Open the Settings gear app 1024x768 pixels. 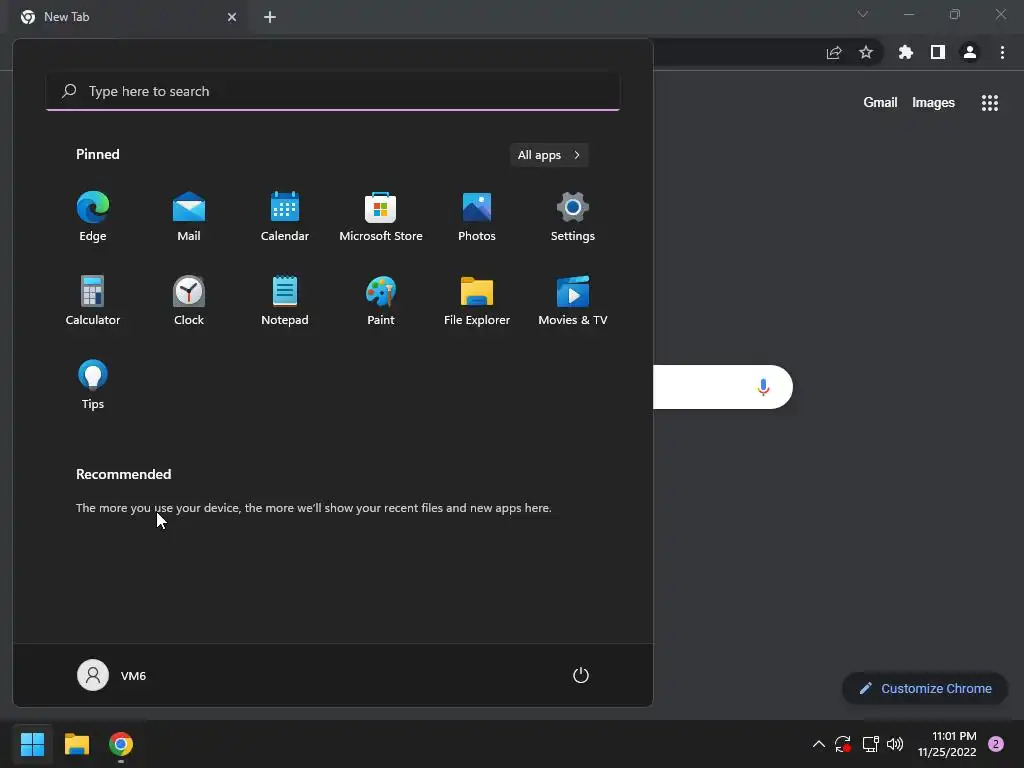(x=573, y=217)
